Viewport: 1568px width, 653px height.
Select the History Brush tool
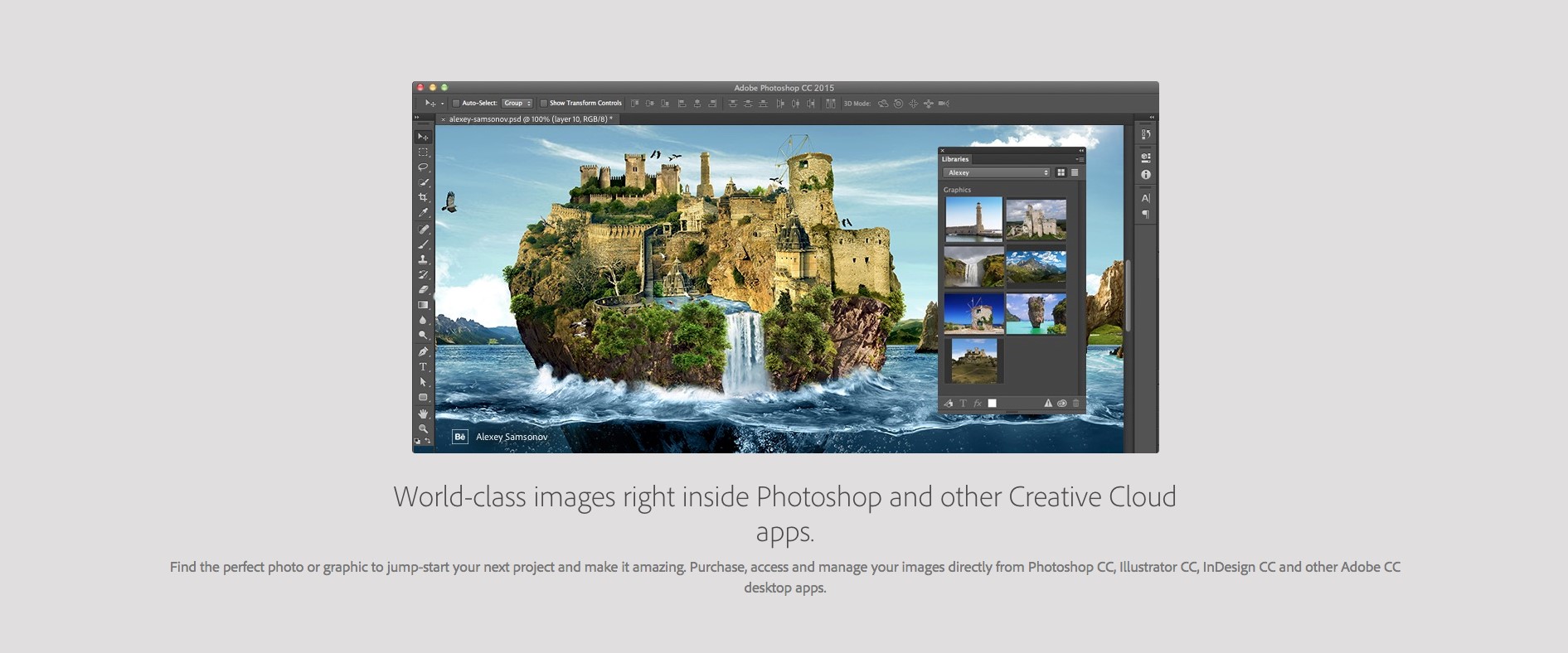(423, 274)
